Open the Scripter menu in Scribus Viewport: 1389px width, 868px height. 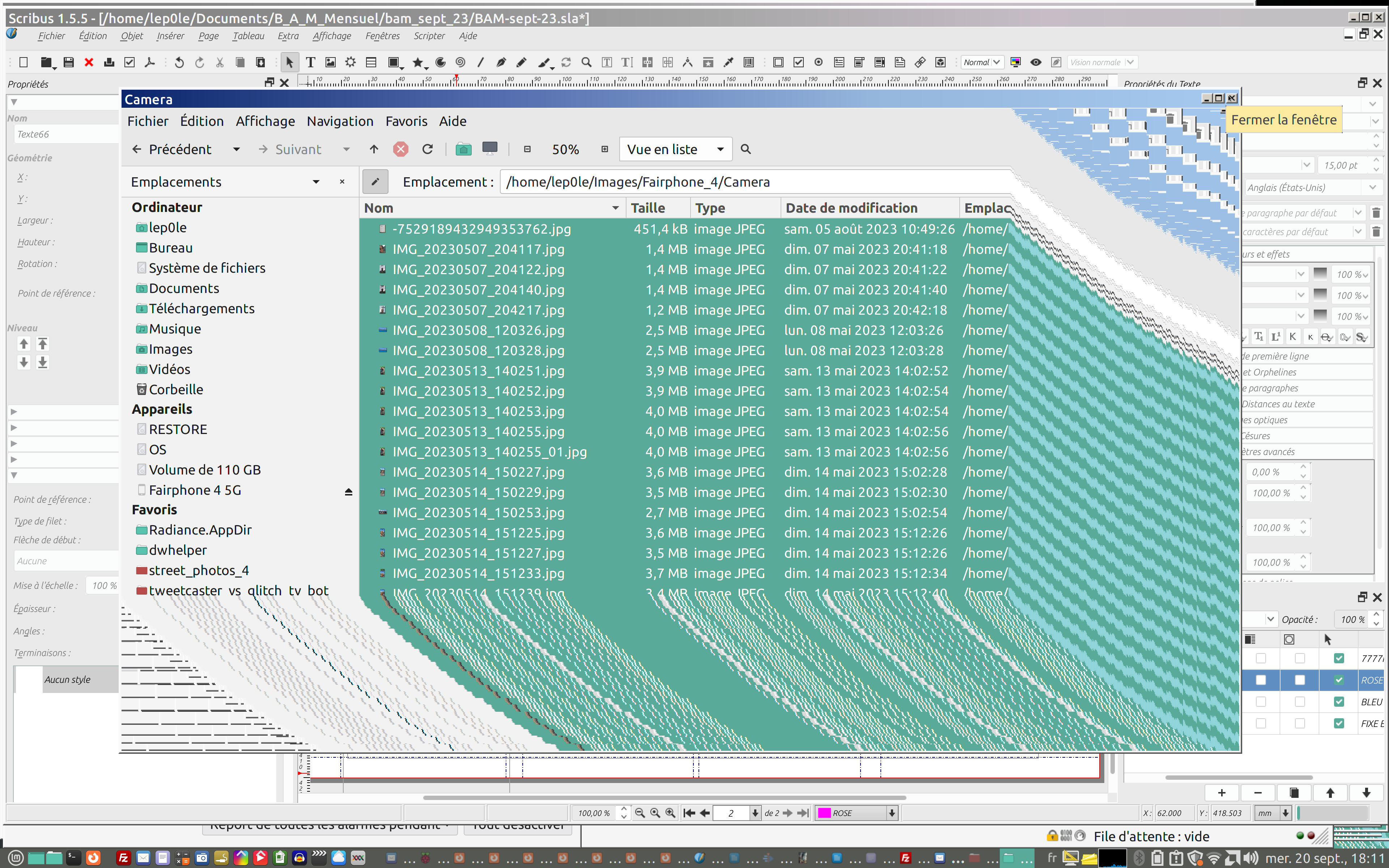click(x=429, y=35)
